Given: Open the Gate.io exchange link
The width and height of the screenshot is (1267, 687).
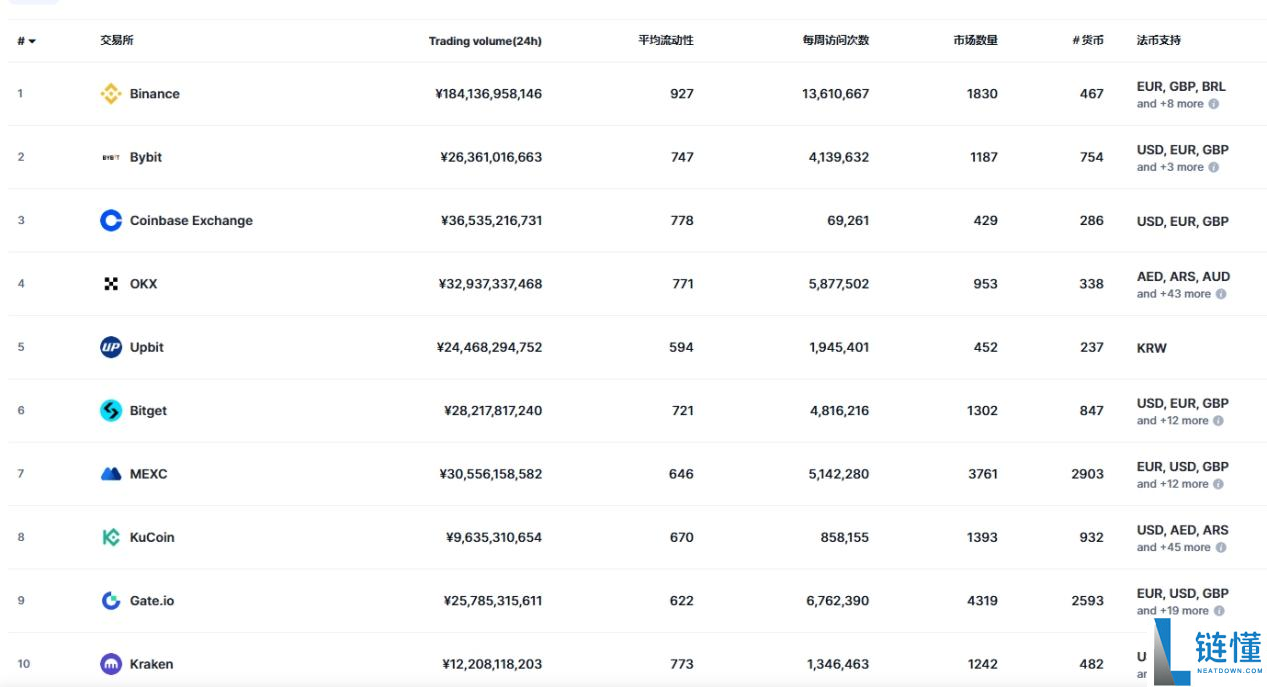Looking at the screenshot, I should pyautogui.click(x=152, y=600).
